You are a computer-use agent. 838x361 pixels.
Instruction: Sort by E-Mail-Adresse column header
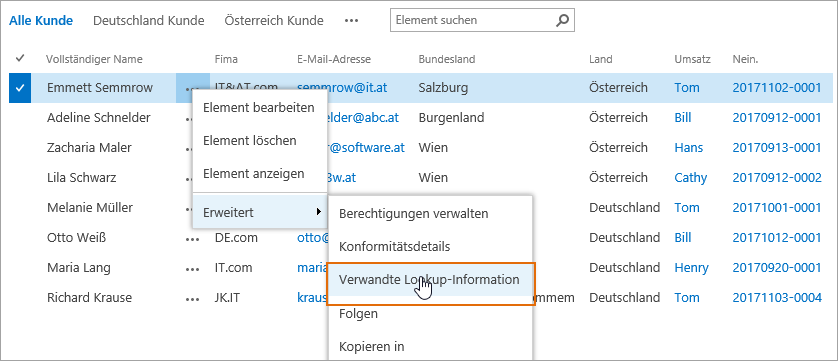pos(334,59)
